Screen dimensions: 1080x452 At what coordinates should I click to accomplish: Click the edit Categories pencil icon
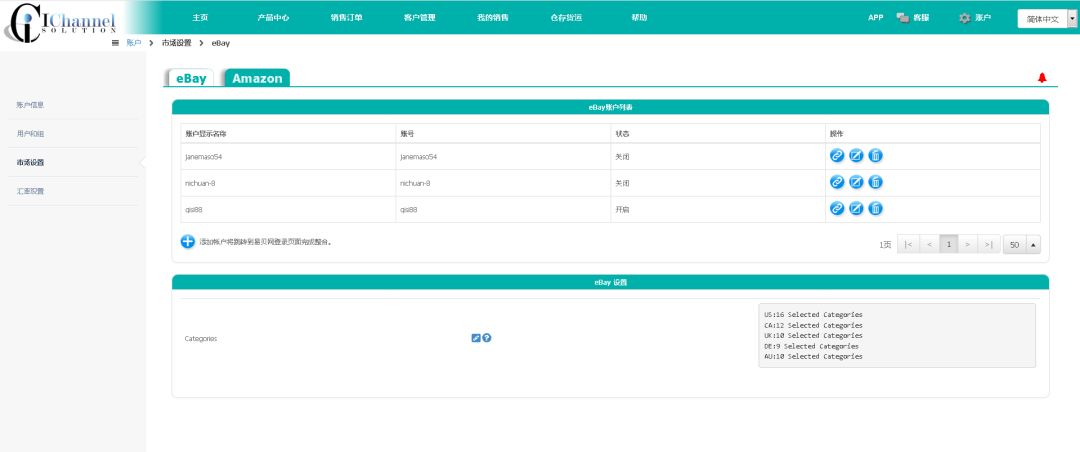point(475,338)
